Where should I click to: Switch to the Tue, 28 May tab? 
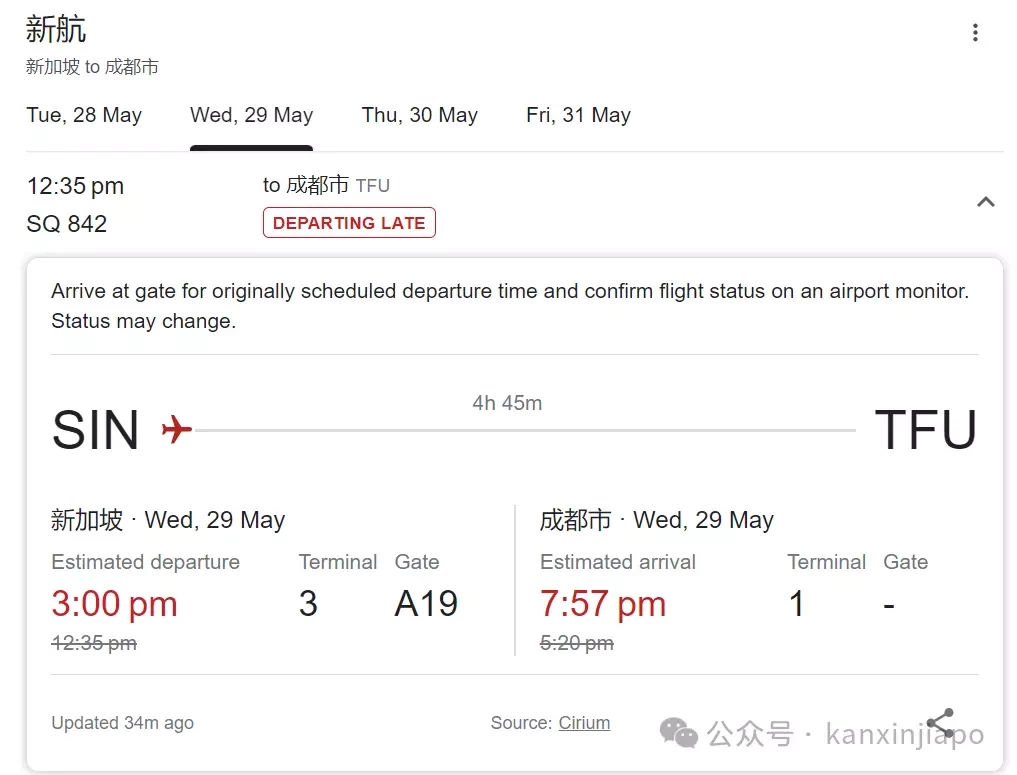84,115
